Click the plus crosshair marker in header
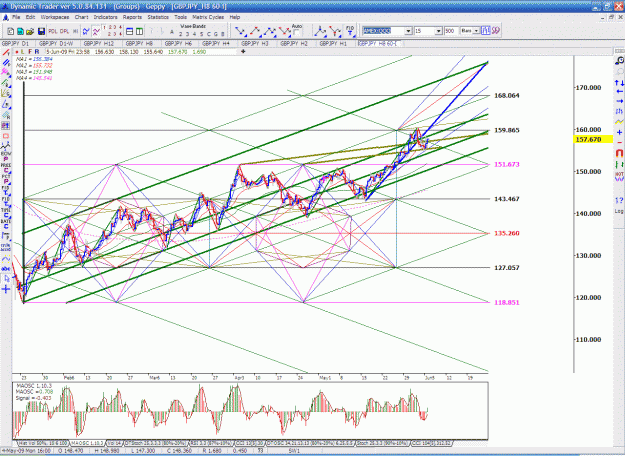Viewport: 625px width, 456px height. pyautogui.click(x=243, y=51)
